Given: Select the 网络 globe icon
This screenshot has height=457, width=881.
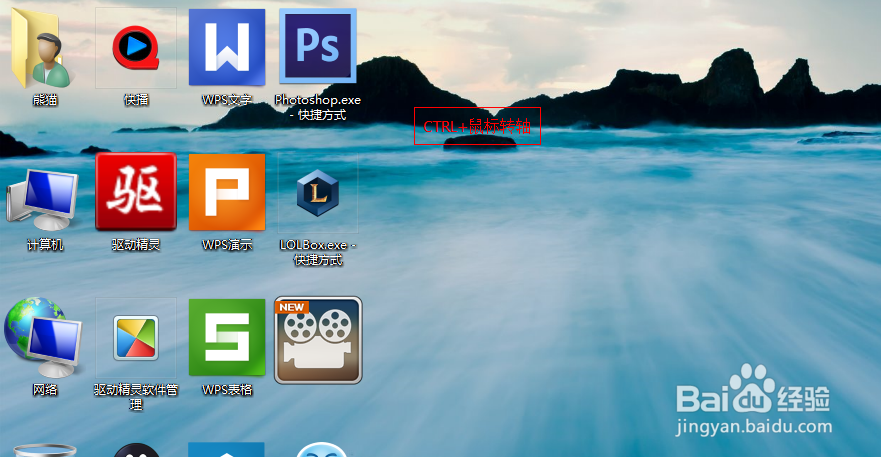Looking at the screenshot, I should tap(44, 337).
